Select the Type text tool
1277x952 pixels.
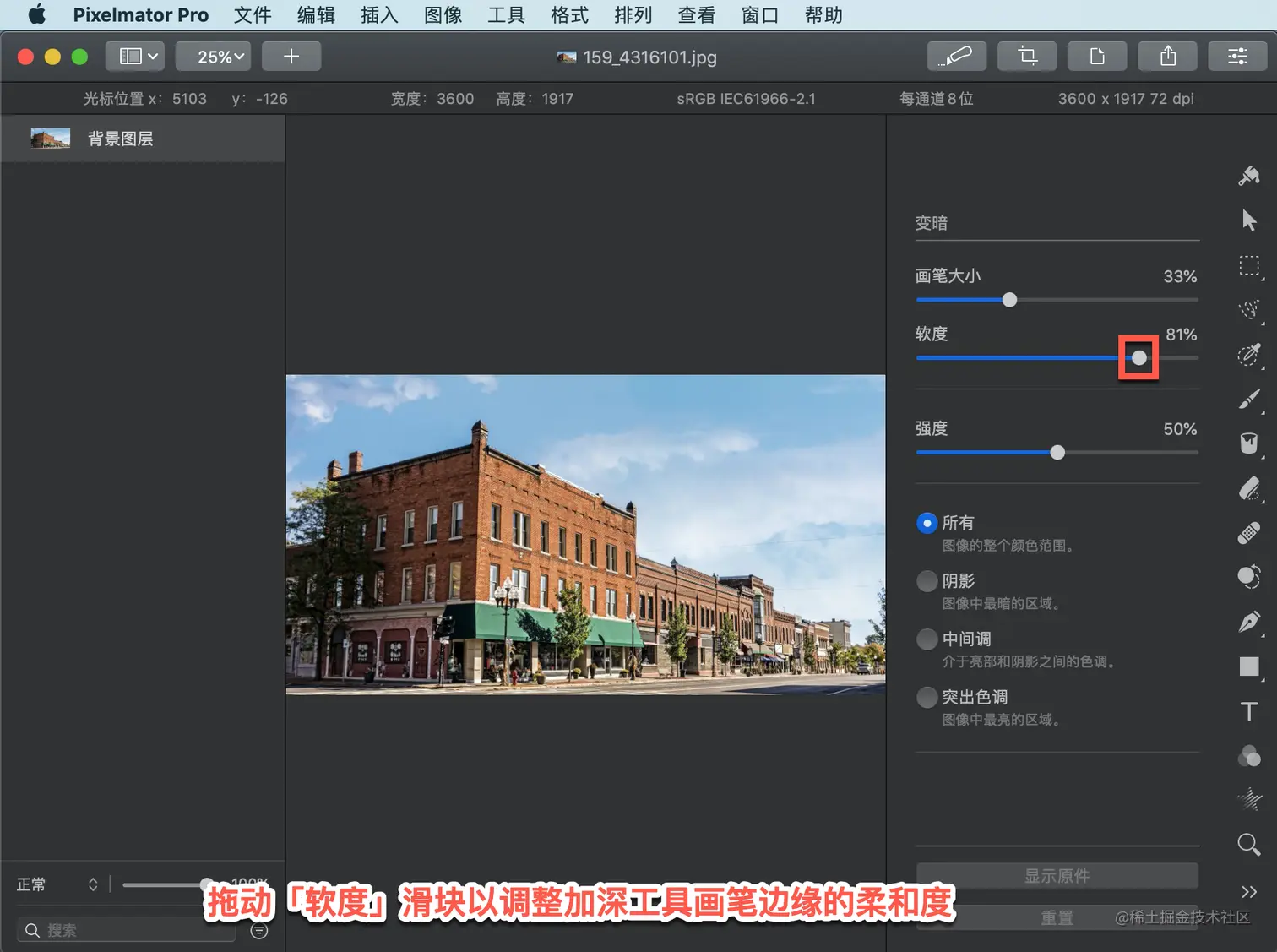(1249, 711)
